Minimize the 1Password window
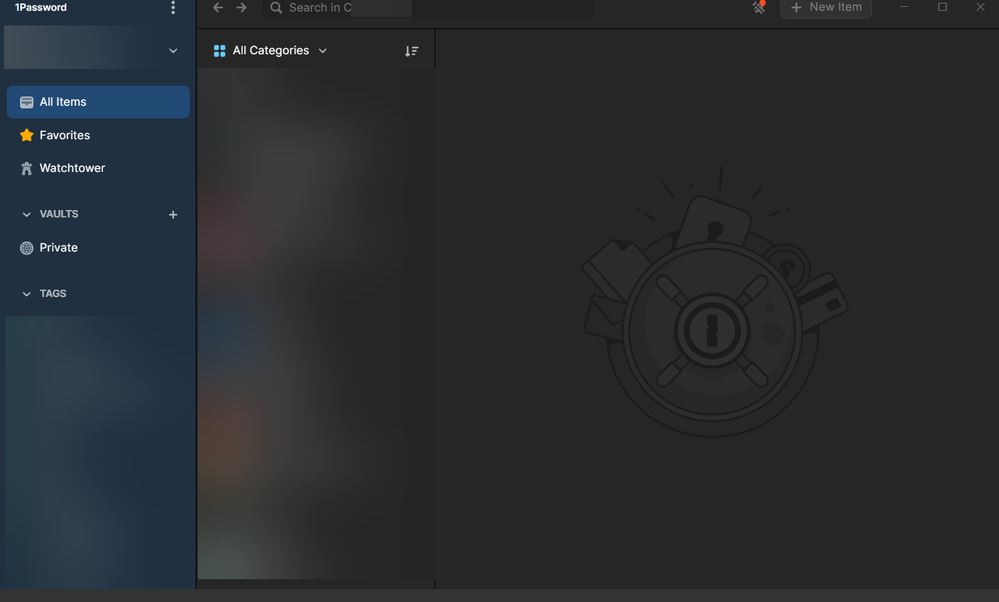 [904, 8]
